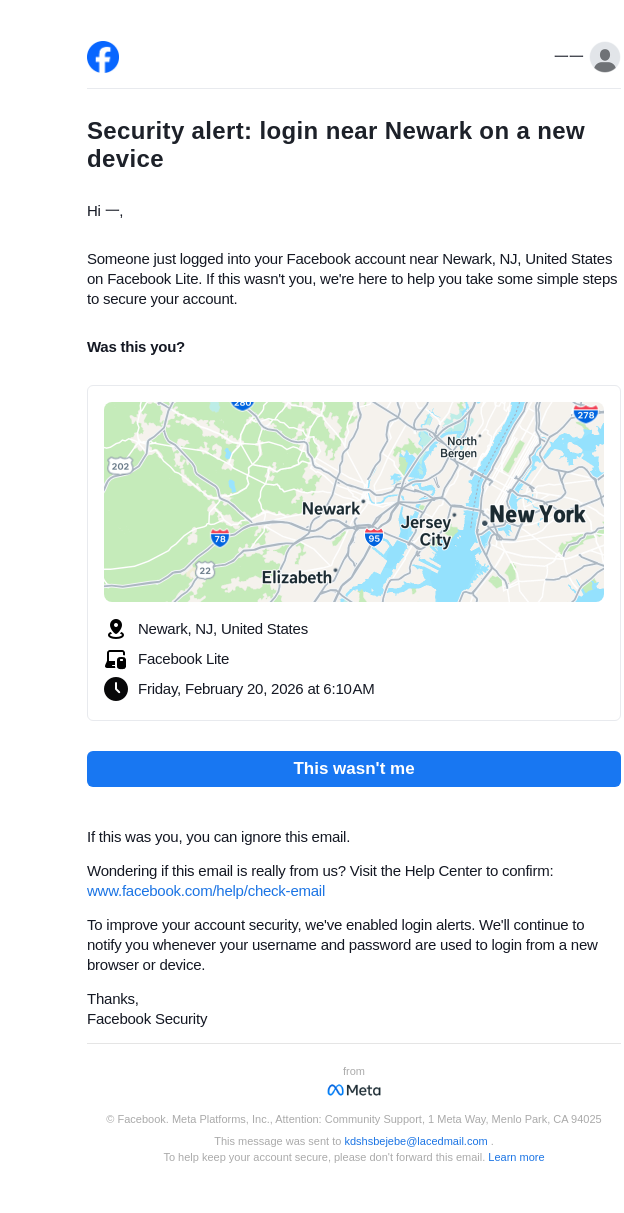Open the facebook.com/help/check-email link

[x=206, y=890]
